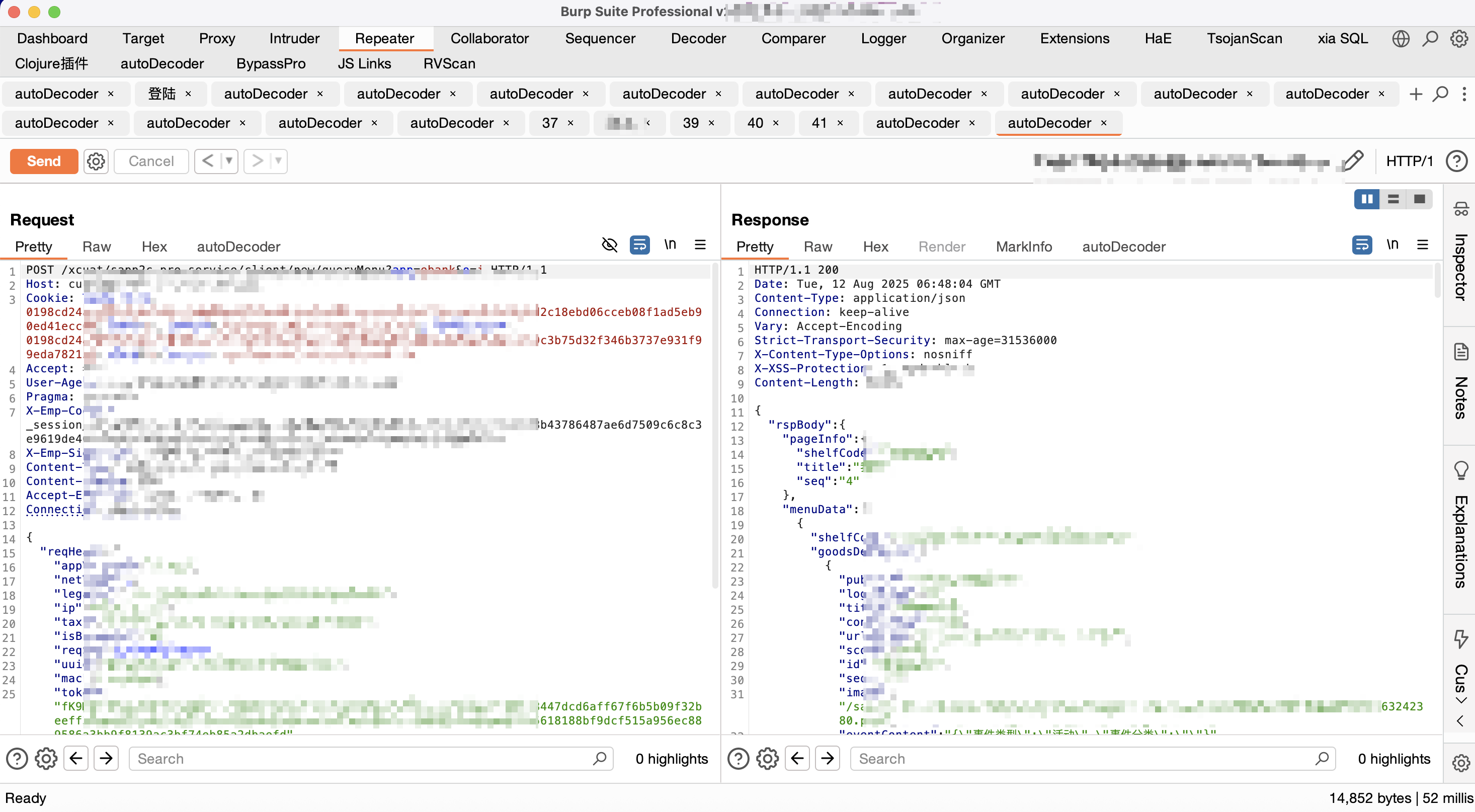The image size is (1475, 812).
Task: Click the HTTP/1 protocol label
Action: click(1409, 161)
